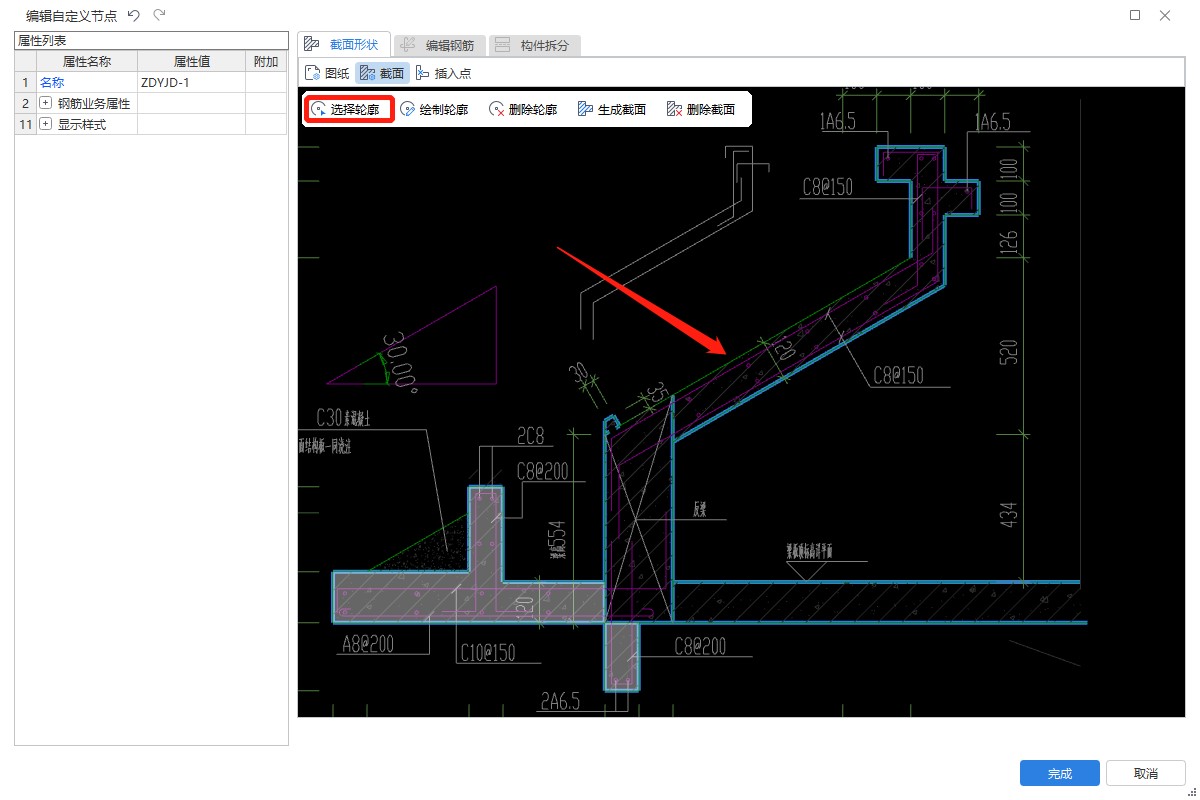The image size is (1200, 800).
Task: Click the undo arrow icon
Action: tap(134, 15)
